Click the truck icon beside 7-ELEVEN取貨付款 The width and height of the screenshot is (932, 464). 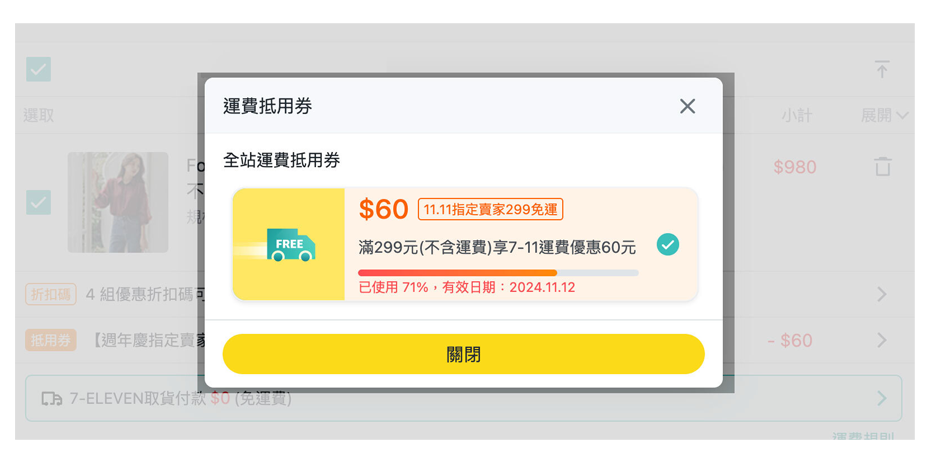pos(52,398)
